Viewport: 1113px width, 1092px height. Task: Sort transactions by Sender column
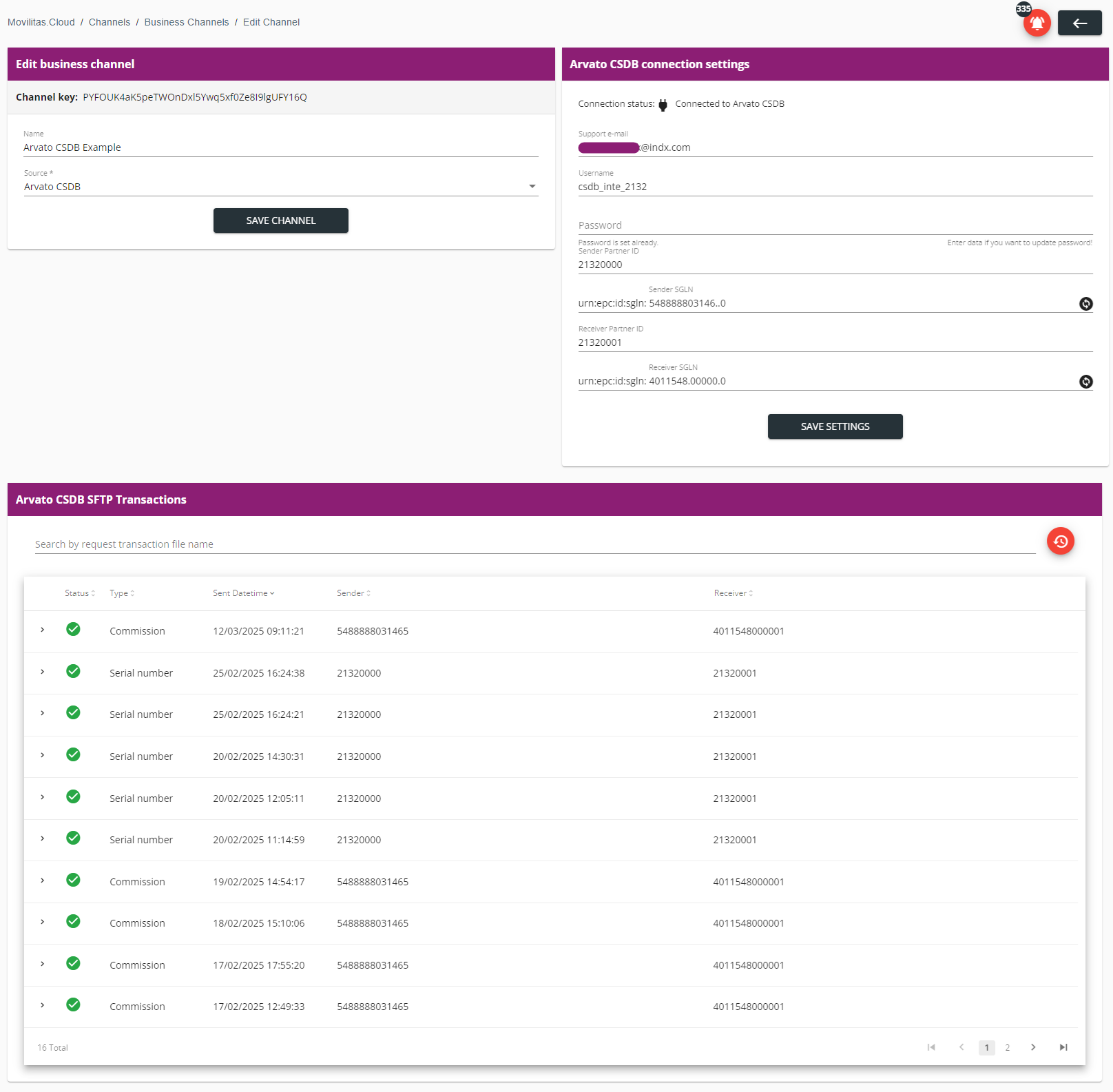pyautogui.click(x=354, y=593)
